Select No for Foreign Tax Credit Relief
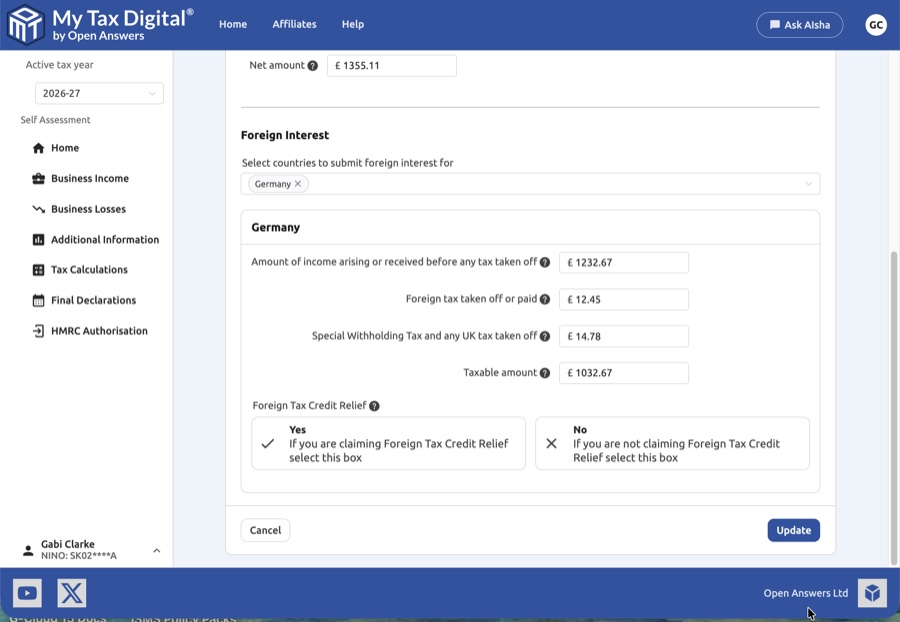This screenshot has width=900, height=622. pos(672,443)
